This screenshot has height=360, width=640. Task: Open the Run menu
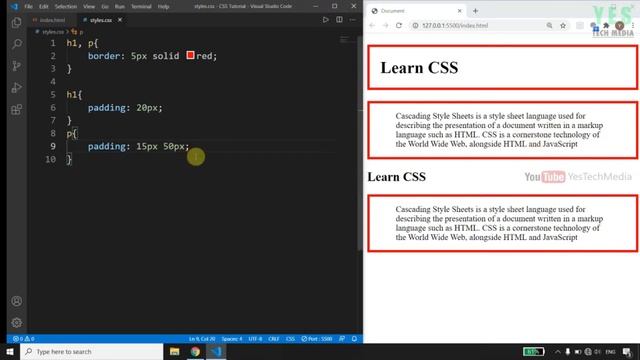[x=120, y=7]
